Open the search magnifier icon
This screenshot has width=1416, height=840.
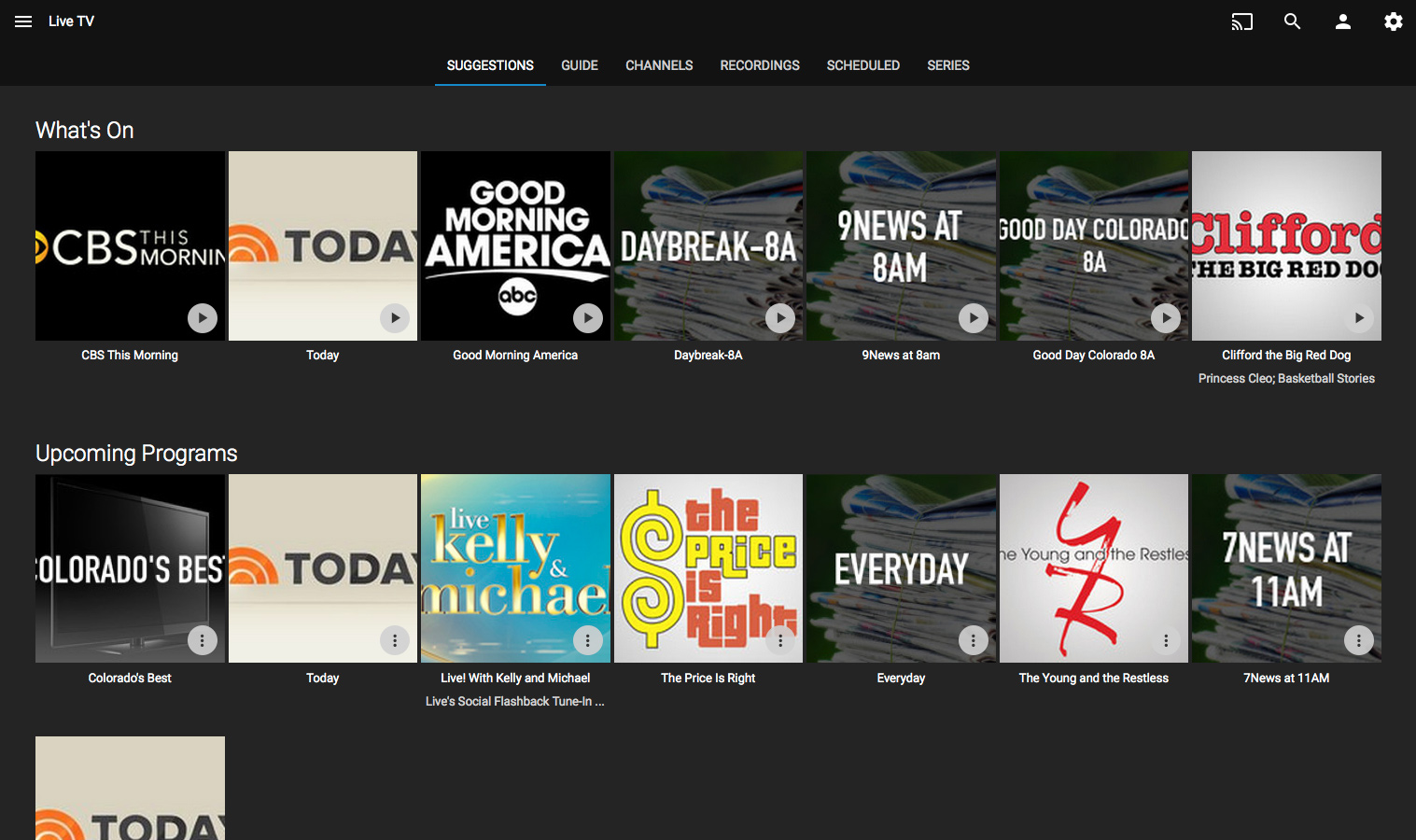1293,21
